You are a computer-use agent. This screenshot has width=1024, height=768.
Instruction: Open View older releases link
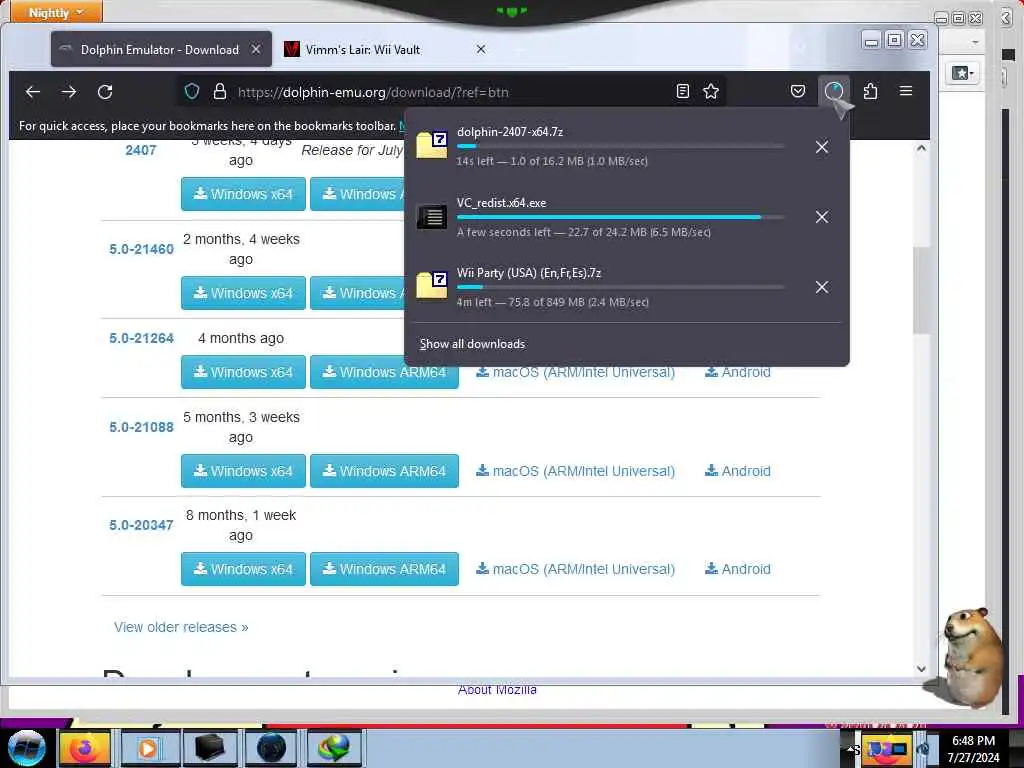(x=181, y=628)
